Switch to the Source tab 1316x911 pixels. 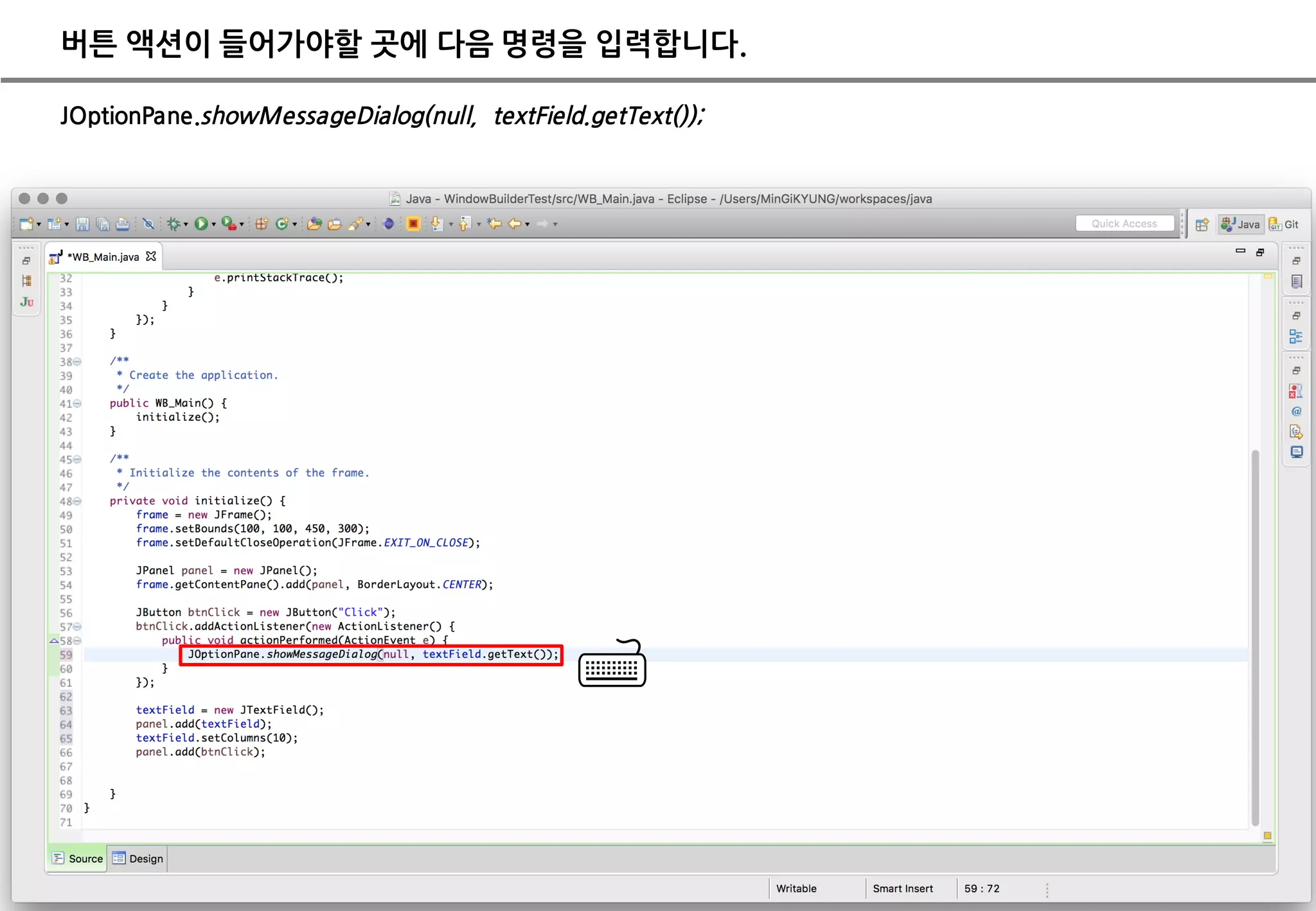pyautogui.click(x=78, y=858)
